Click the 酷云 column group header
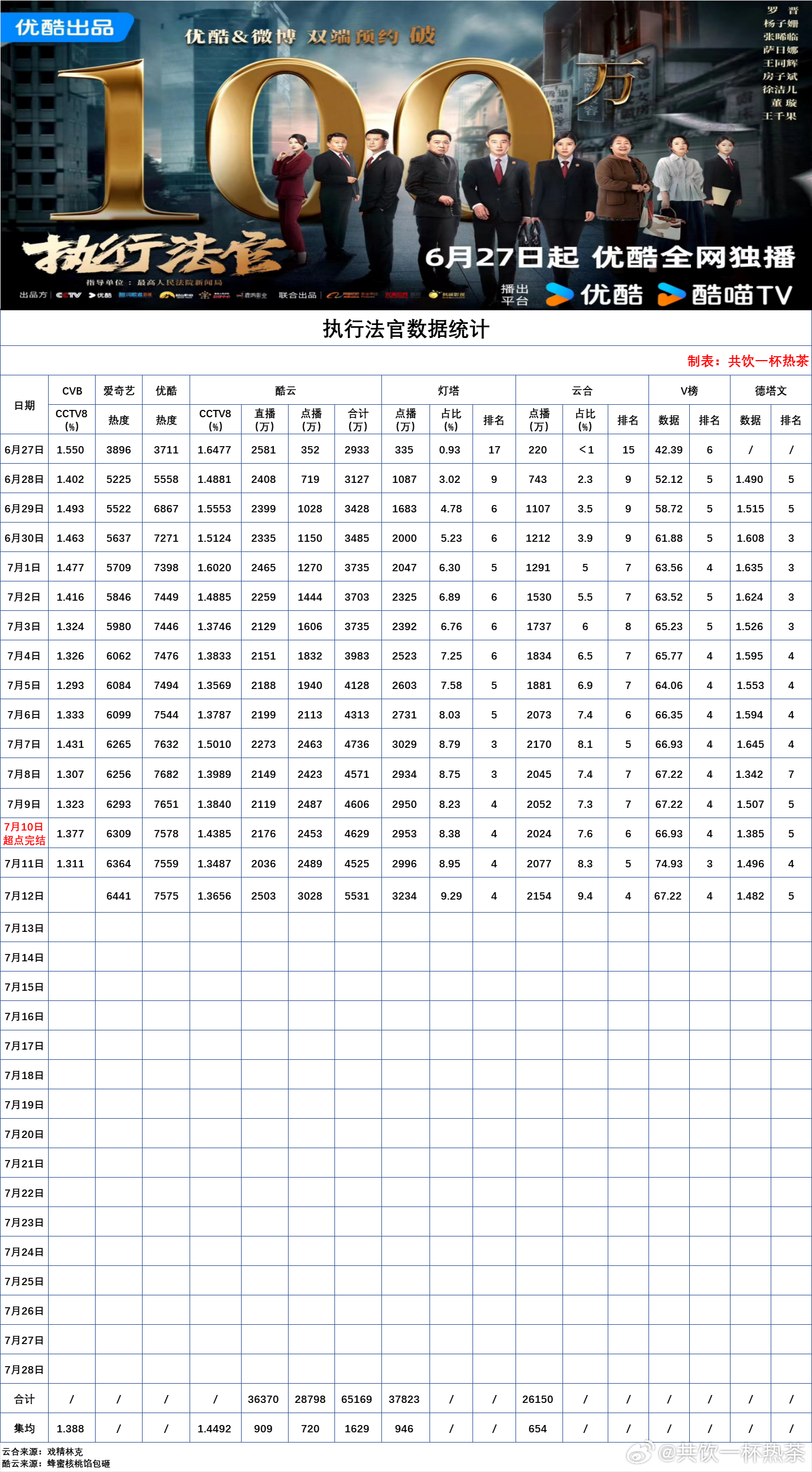812x1472 pixels. click(286, 391)
